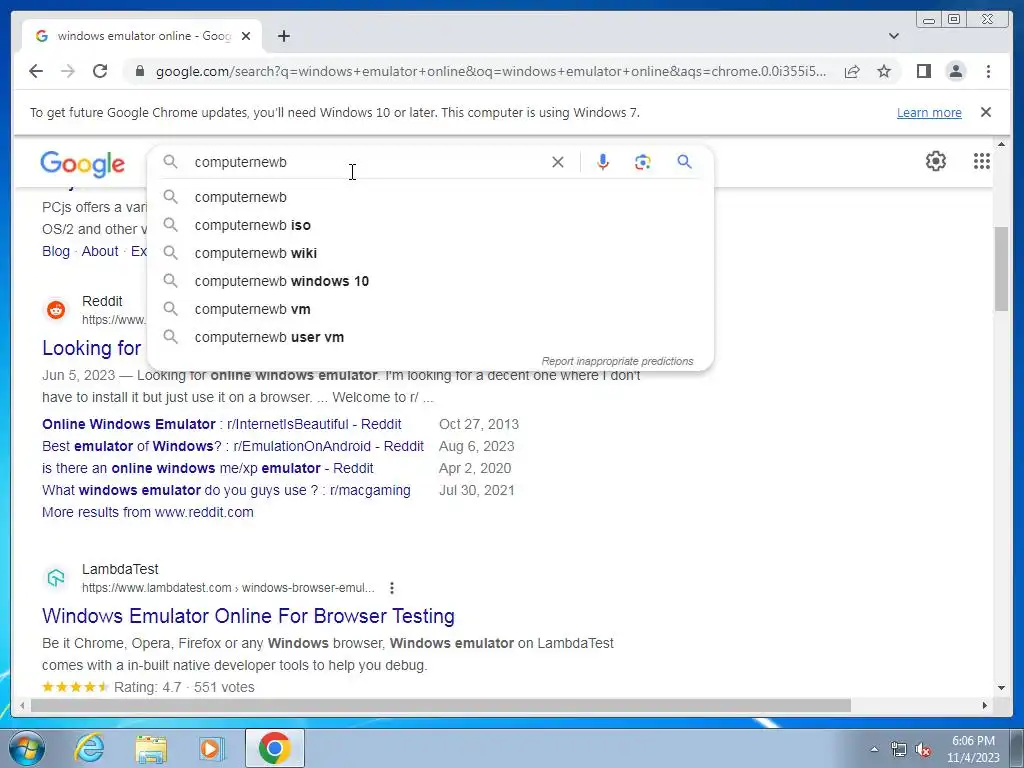Click vertical scrollbar thumb

(x=1001, y=268)
